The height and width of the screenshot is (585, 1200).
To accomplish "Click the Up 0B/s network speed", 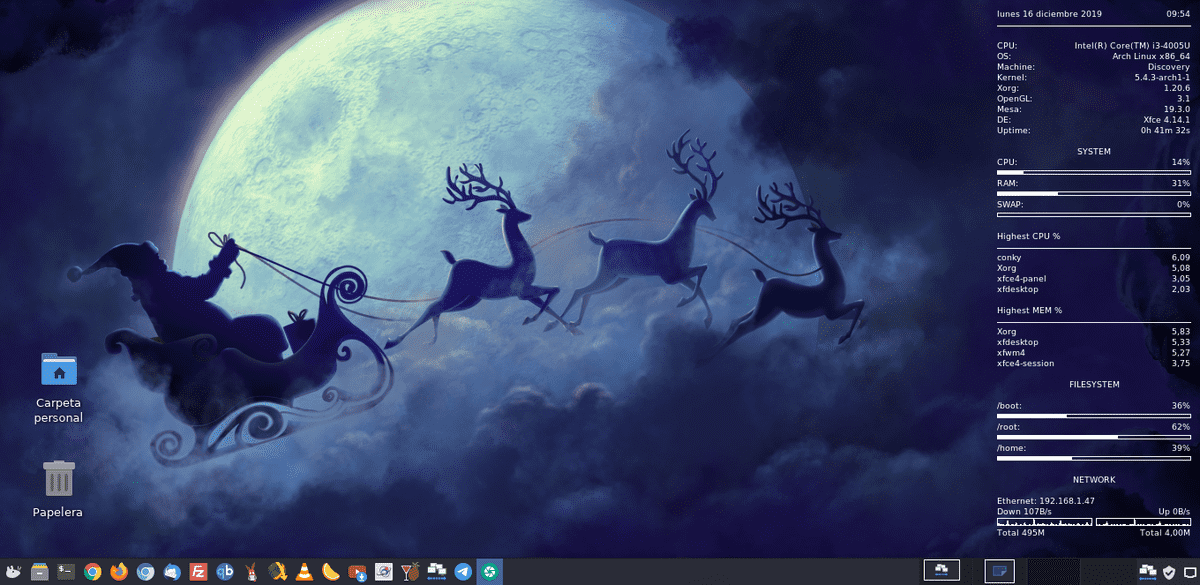I will click(1174, 511).
